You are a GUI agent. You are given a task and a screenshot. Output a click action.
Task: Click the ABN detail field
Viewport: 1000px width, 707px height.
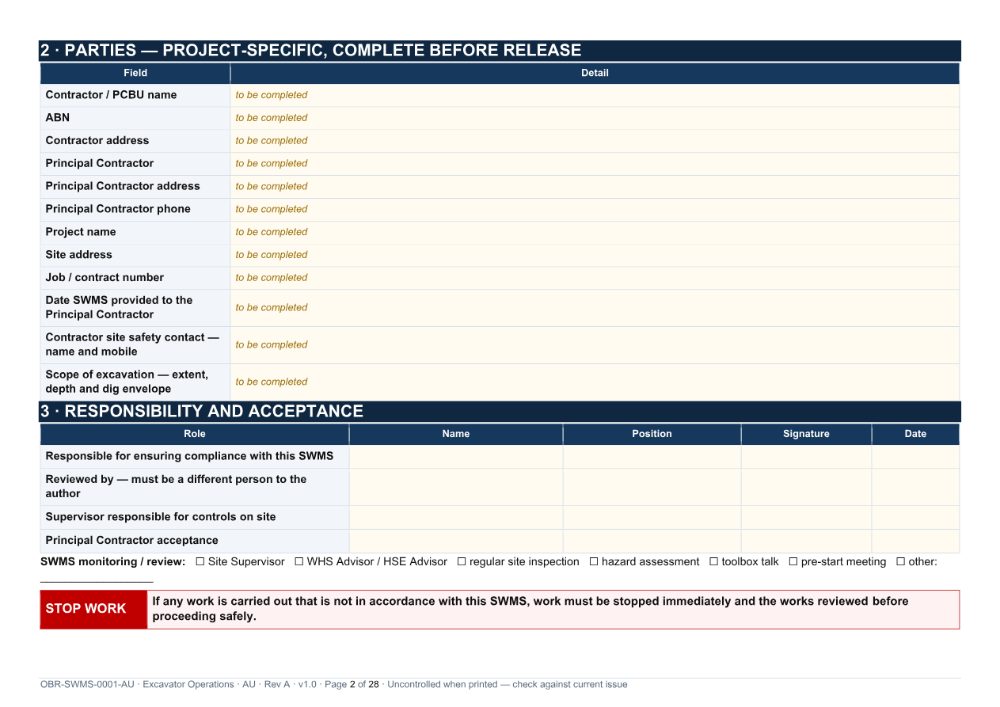(x=594, y=118)
